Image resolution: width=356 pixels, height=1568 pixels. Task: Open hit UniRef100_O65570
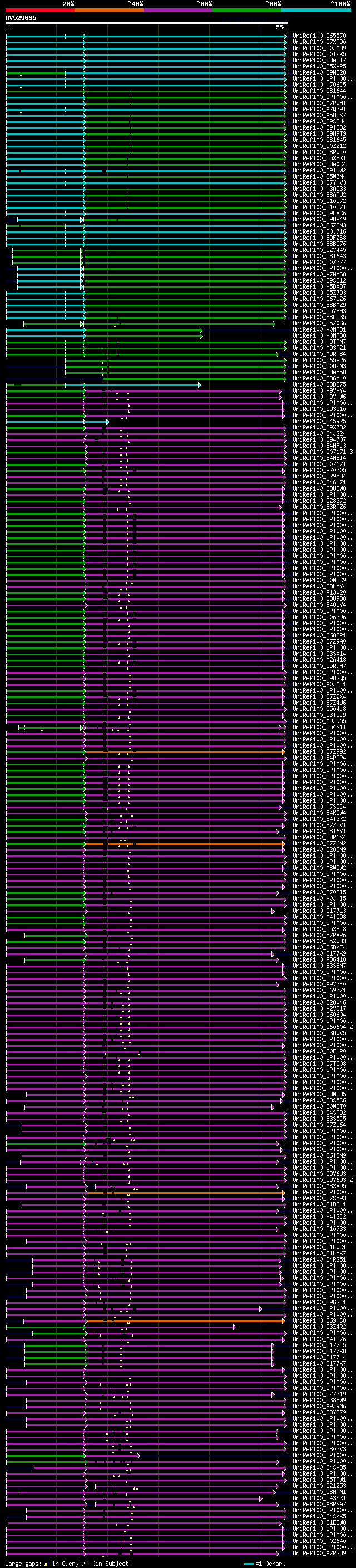coord(319,36)
